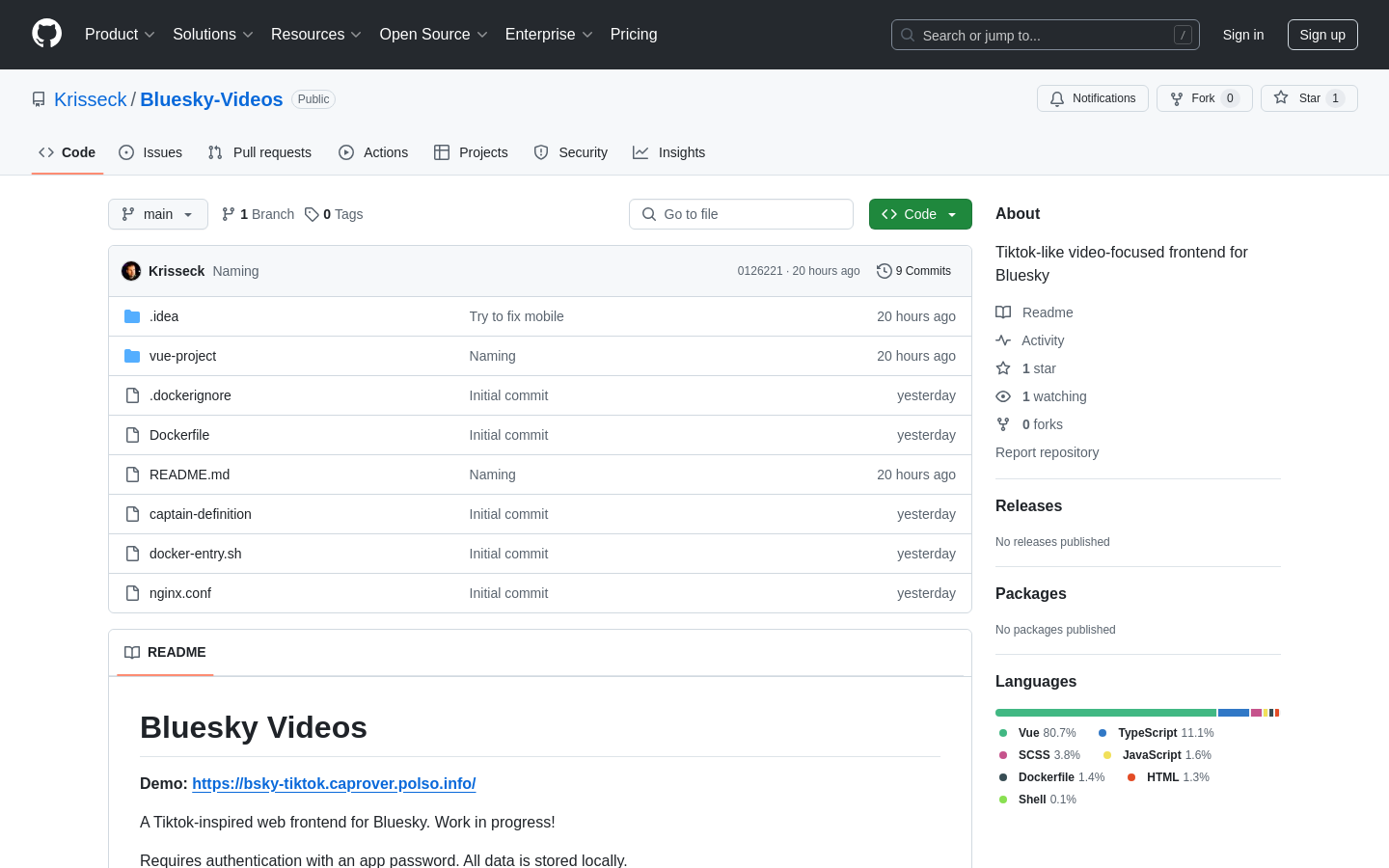The width and height of the screenshot is (1389, 868).
Task: Click the captain-definition file icon
Action: (x=132, y=514)
